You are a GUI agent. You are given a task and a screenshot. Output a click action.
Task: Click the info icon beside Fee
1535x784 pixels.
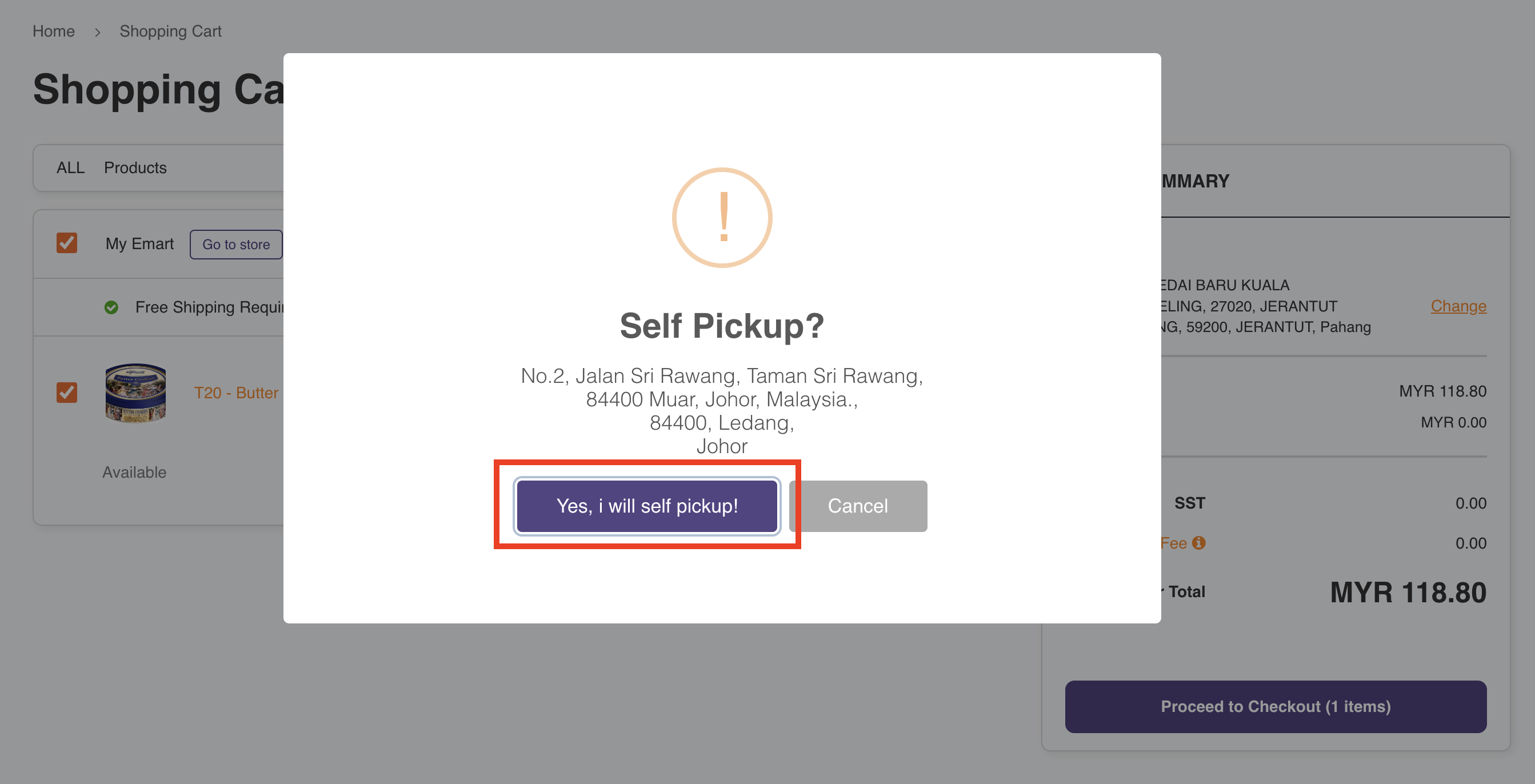[x=1198, y=543]
